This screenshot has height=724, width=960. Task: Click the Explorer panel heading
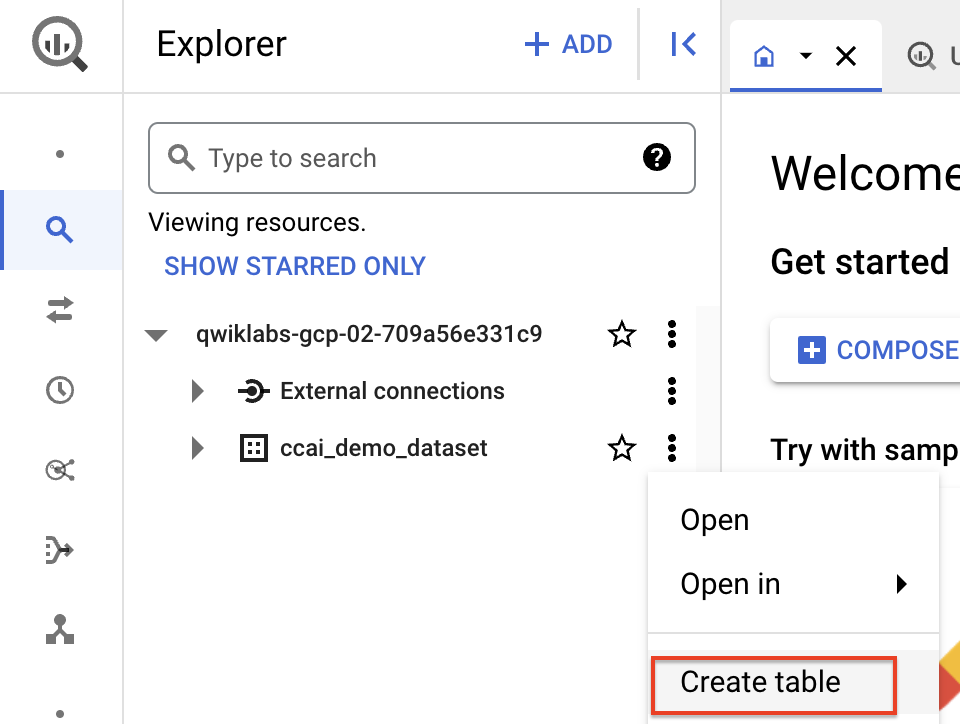click(x=221, y=44)
